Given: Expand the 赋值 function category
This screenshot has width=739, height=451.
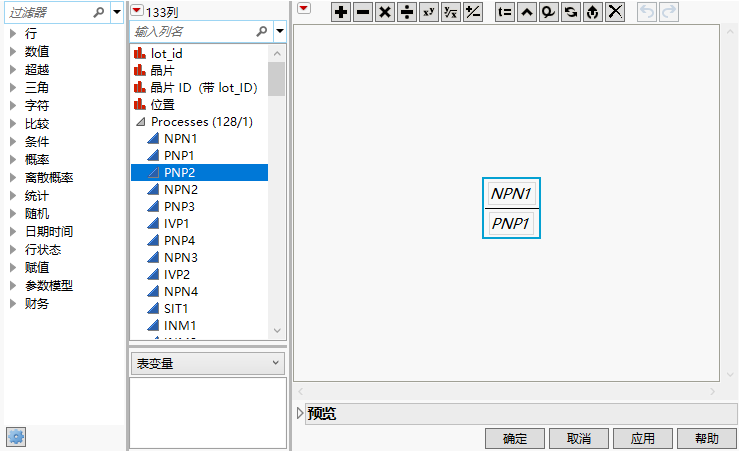Looking at the screenshot, I should coord(13,268).
